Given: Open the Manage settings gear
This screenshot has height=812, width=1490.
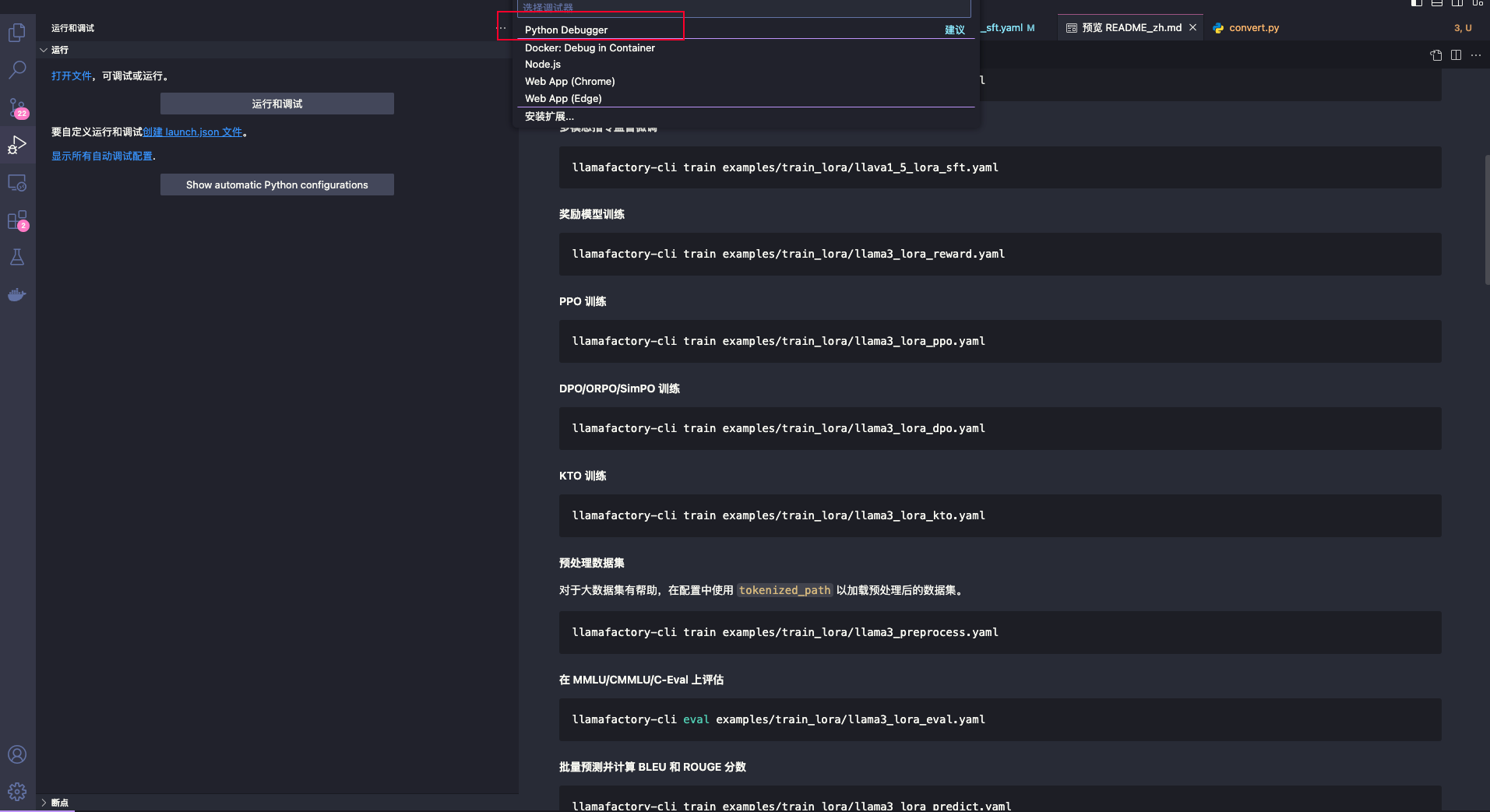Looking at the screenshot, I should tap(17, 792).
